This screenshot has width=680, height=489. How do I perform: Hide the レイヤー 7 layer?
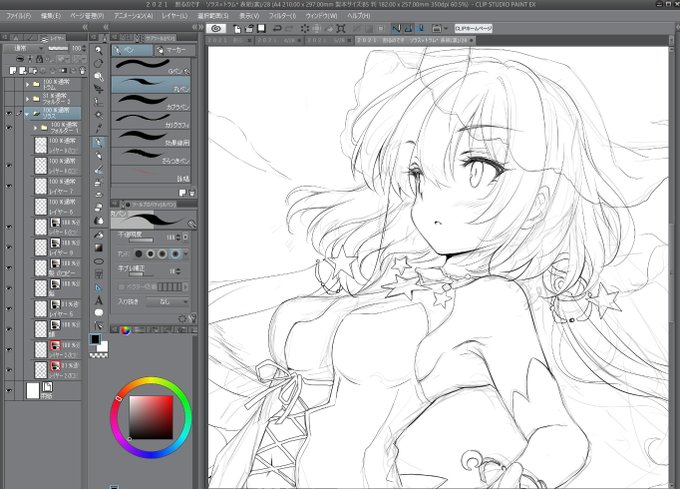click(x=9, y=186)
